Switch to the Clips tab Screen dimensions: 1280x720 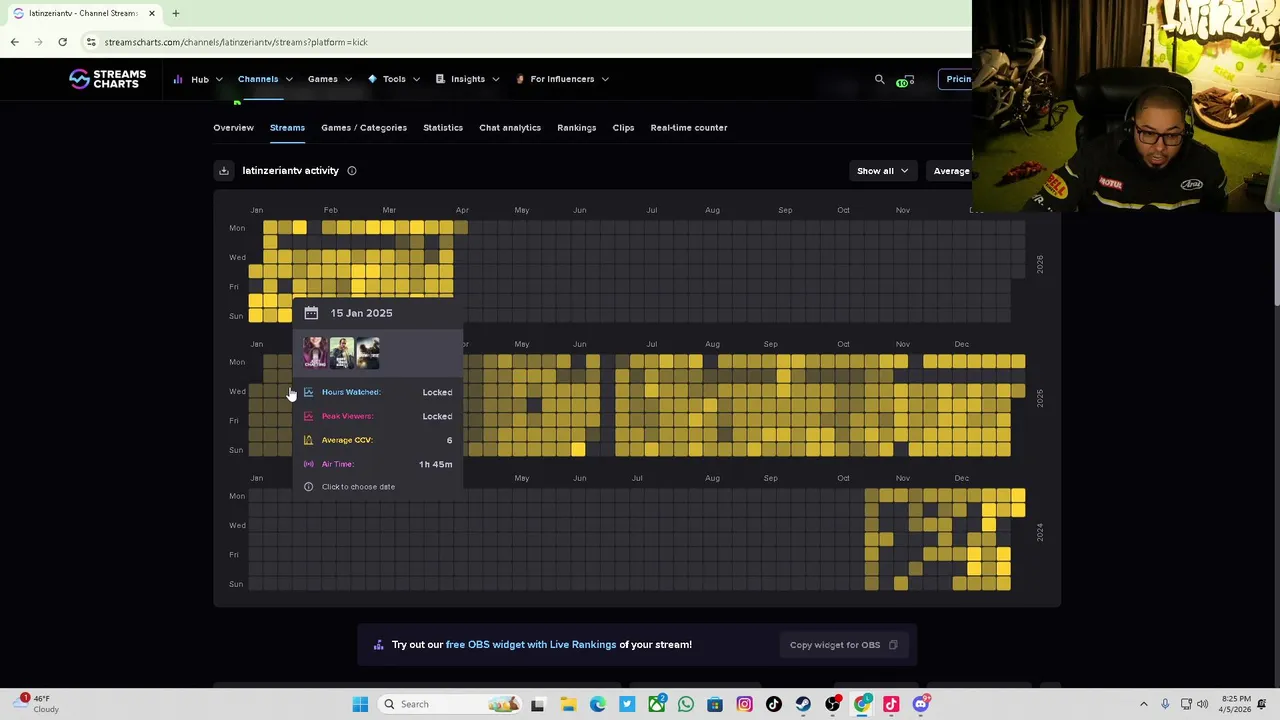point(623,128)
